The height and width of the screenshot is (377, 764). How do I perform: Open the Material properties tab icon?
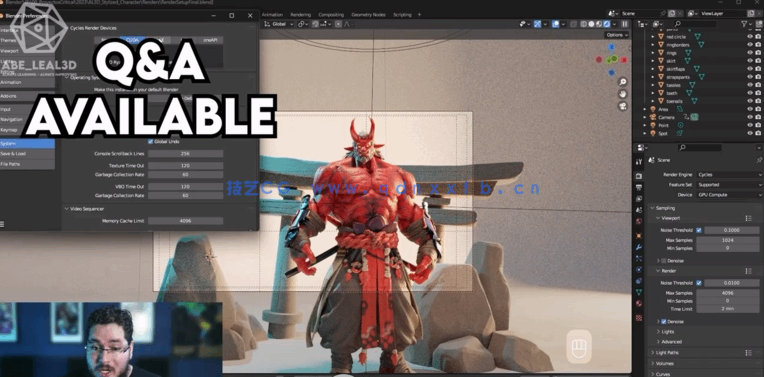click(x=639, y=303)
